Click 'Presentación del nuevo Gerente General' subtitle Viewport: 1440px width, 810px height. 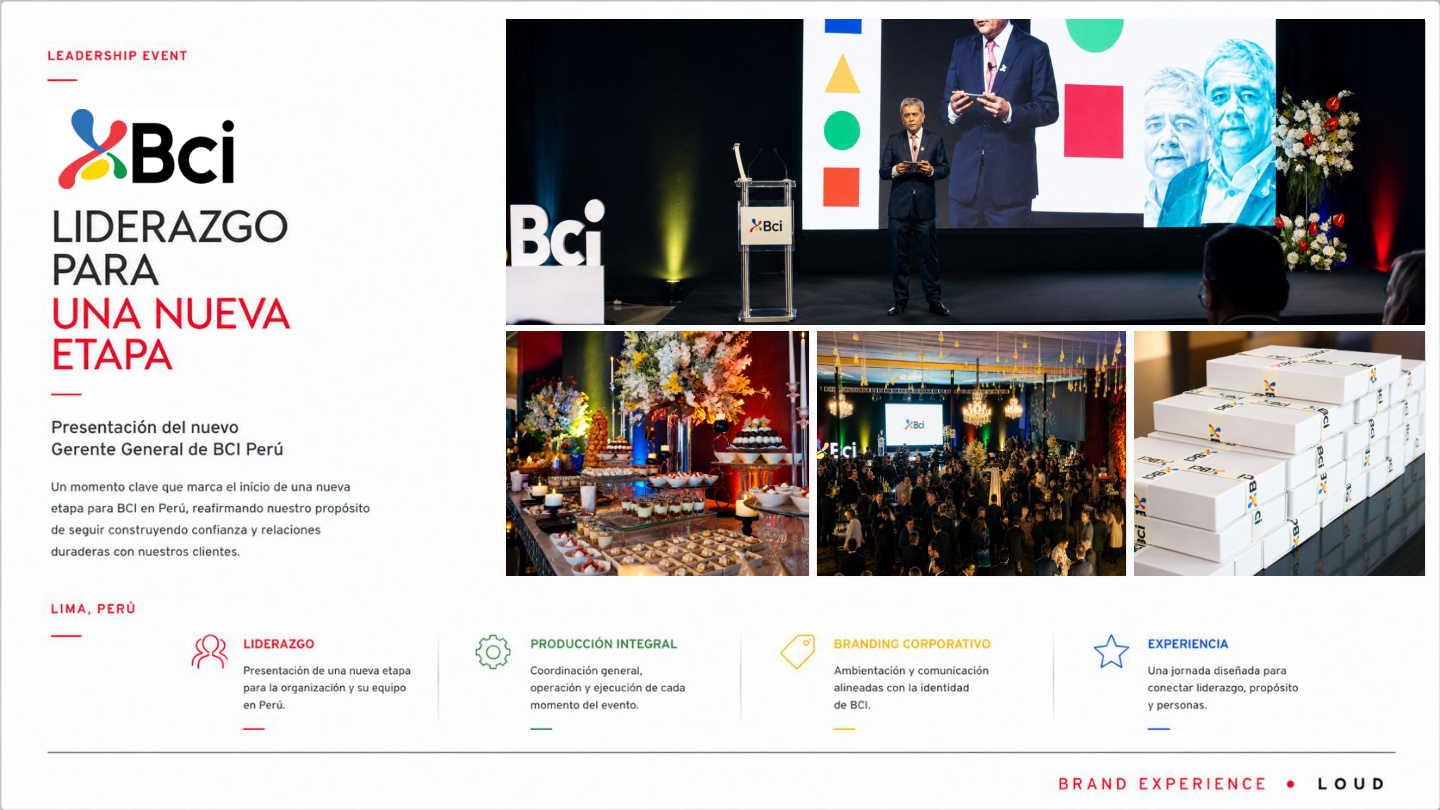pos(167,438)
